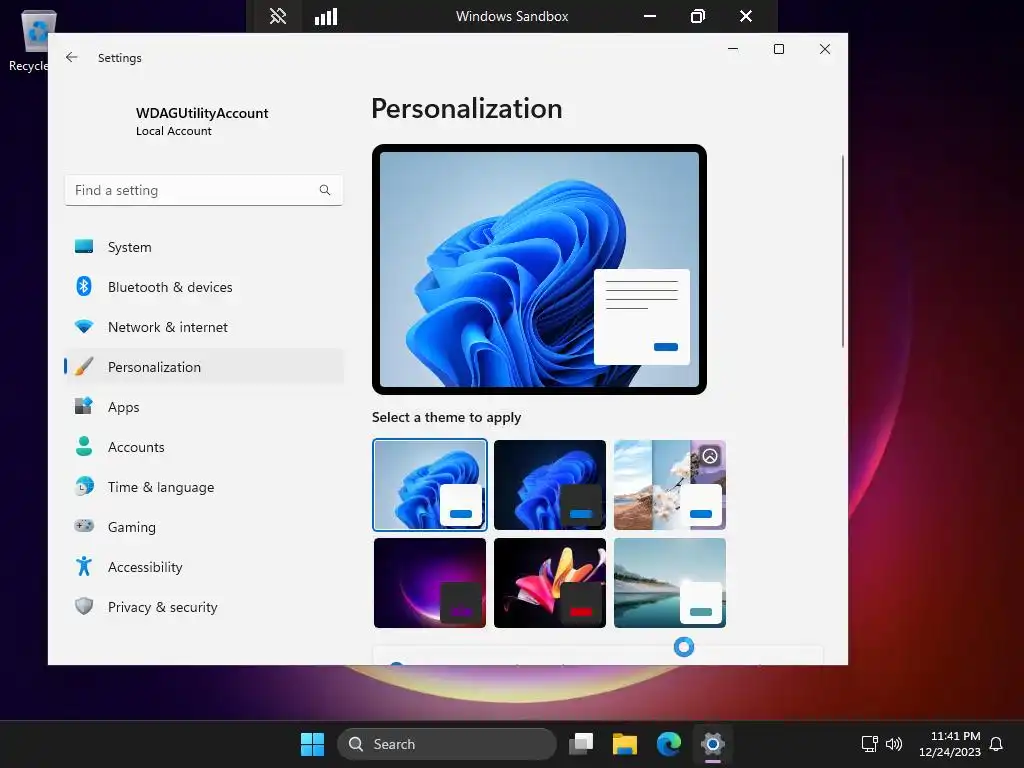Click the search magnifier in Find a setting
The height and width of the screenshot is (768, 1024).
325,190
